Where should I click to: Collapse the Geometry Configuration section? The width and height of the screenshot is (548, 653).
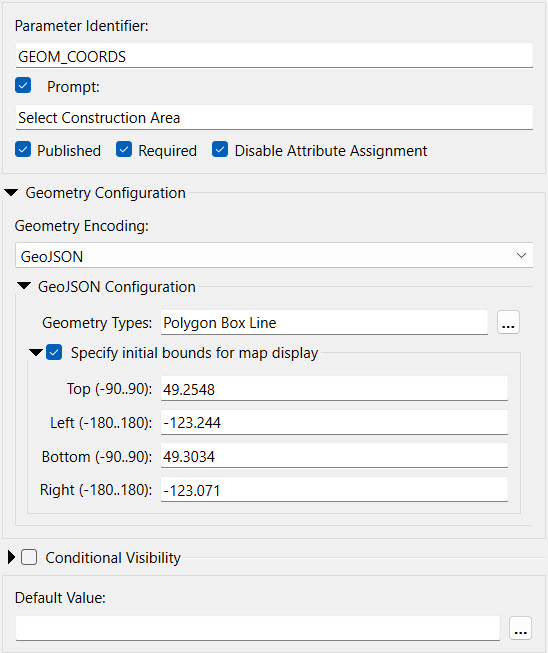click(x=11, y=192)
